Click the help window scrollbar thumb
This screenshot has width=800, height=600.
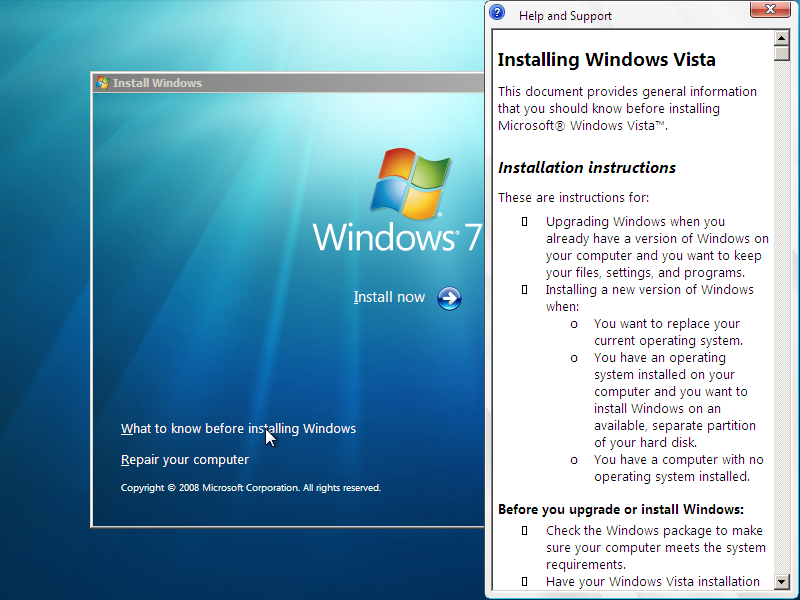782,54
